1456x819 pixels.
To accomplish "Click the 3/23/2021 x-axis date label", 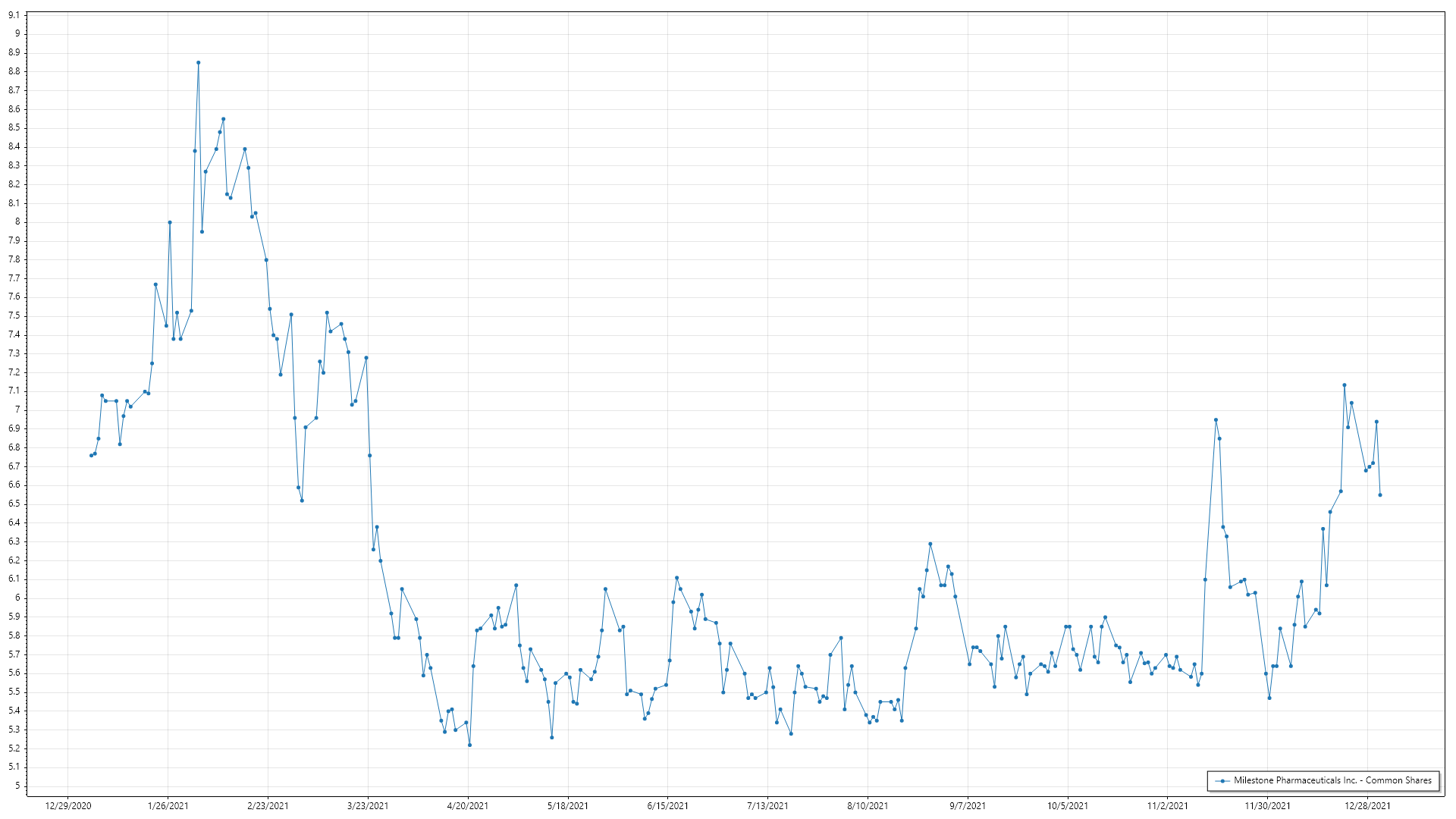I will tap(368, 806).
